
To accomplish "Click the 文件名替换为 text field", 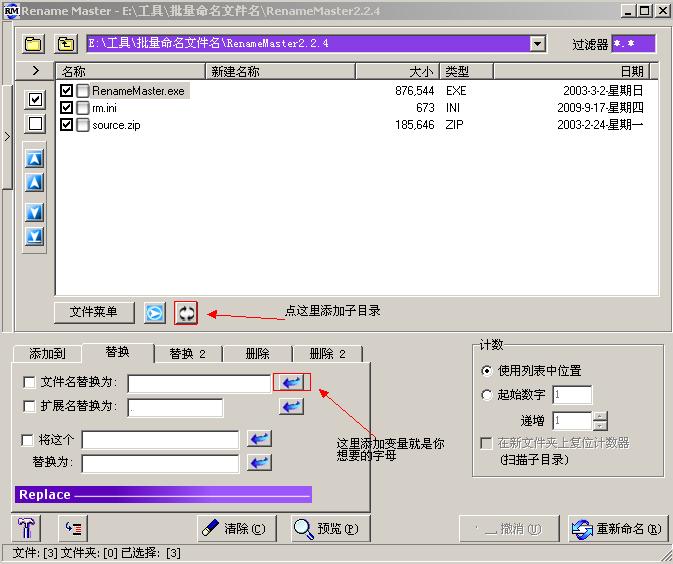I will 199,383.
